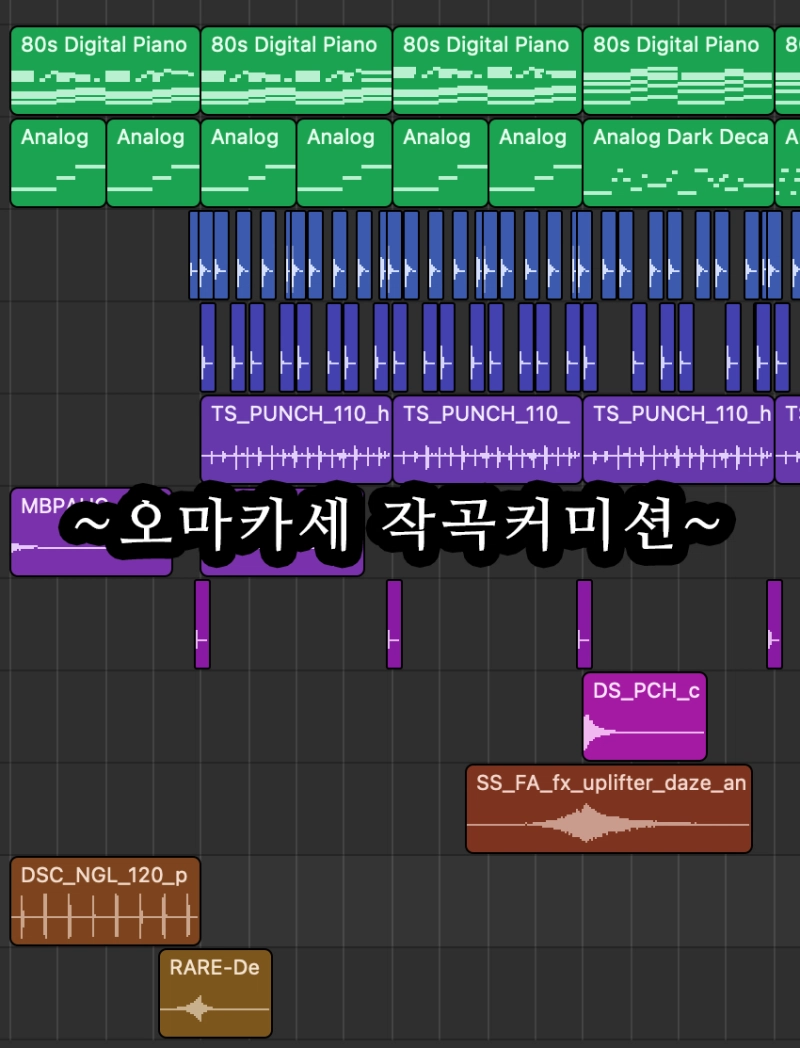Pick the fourth 80s Digital Piano region
800x1048 pixels.
pyautogui.click(x=678, y=70)
